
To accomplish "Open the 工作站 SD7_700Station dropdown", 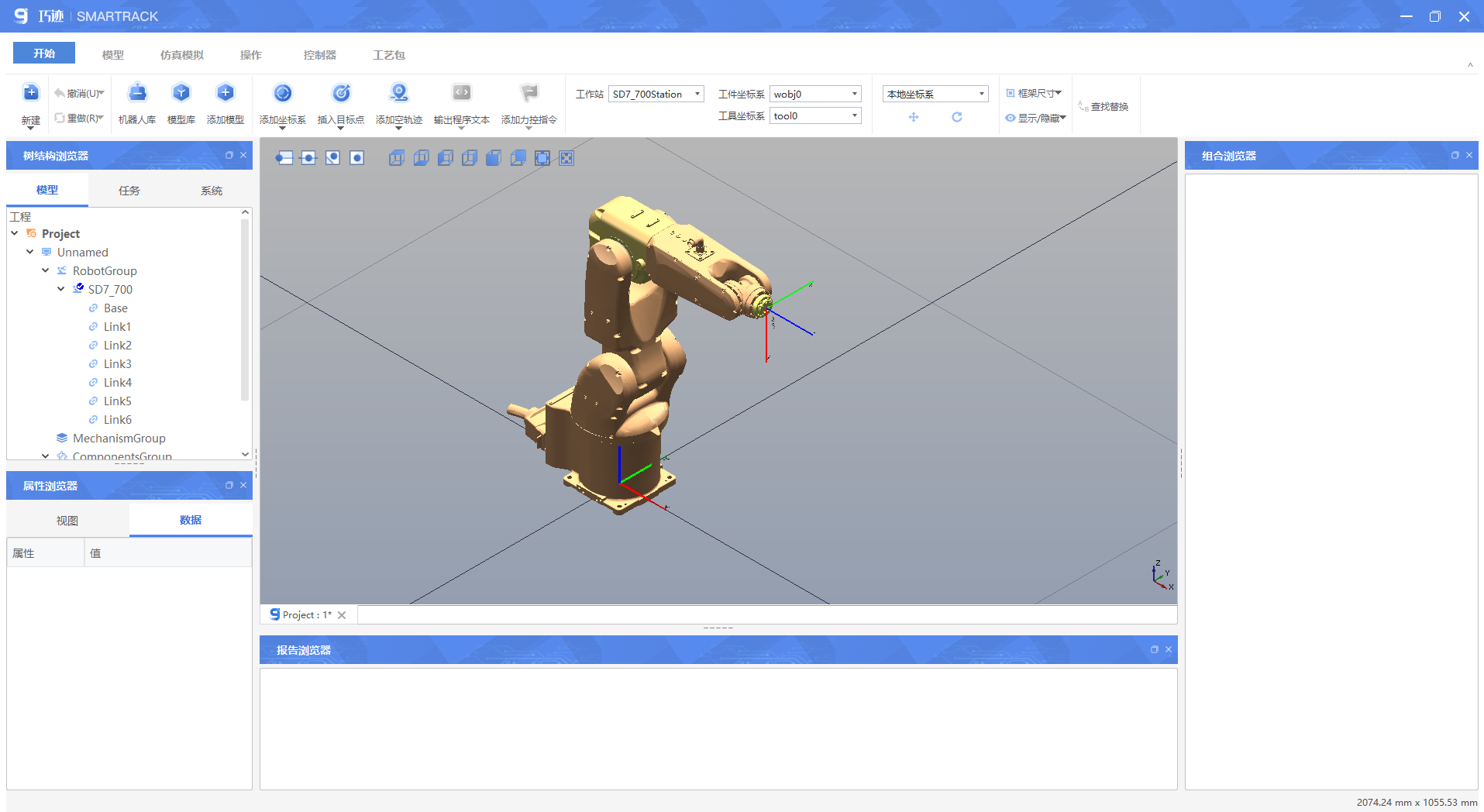I will tap(656, 94).
